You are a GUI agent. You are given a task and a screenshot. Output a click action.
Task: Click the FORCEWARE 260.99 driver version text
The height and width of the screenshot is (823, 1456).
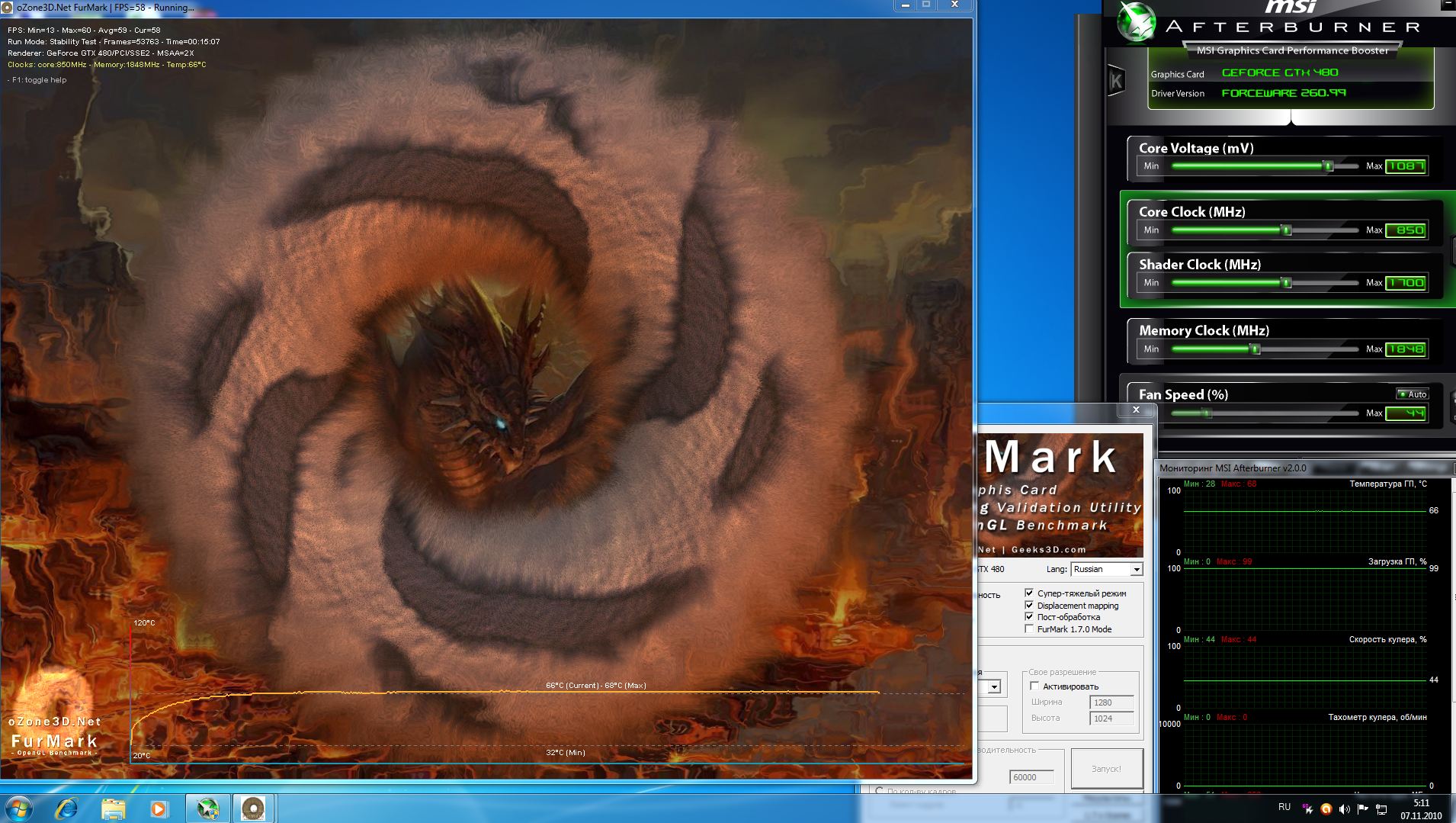click(x=1284, y=93)
